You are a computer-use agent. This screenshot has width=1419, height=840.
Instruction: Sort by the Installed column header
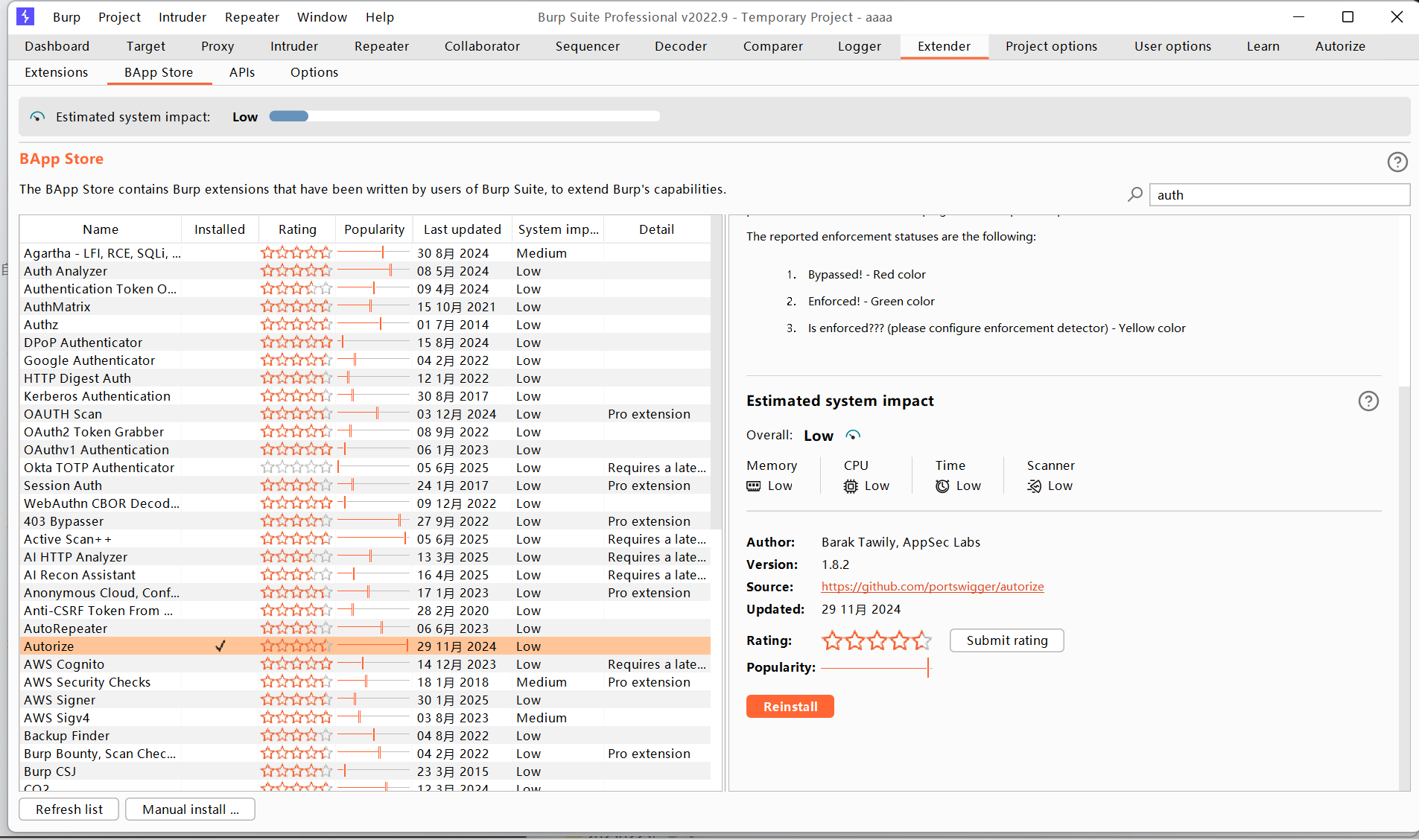tap(220, 229)
